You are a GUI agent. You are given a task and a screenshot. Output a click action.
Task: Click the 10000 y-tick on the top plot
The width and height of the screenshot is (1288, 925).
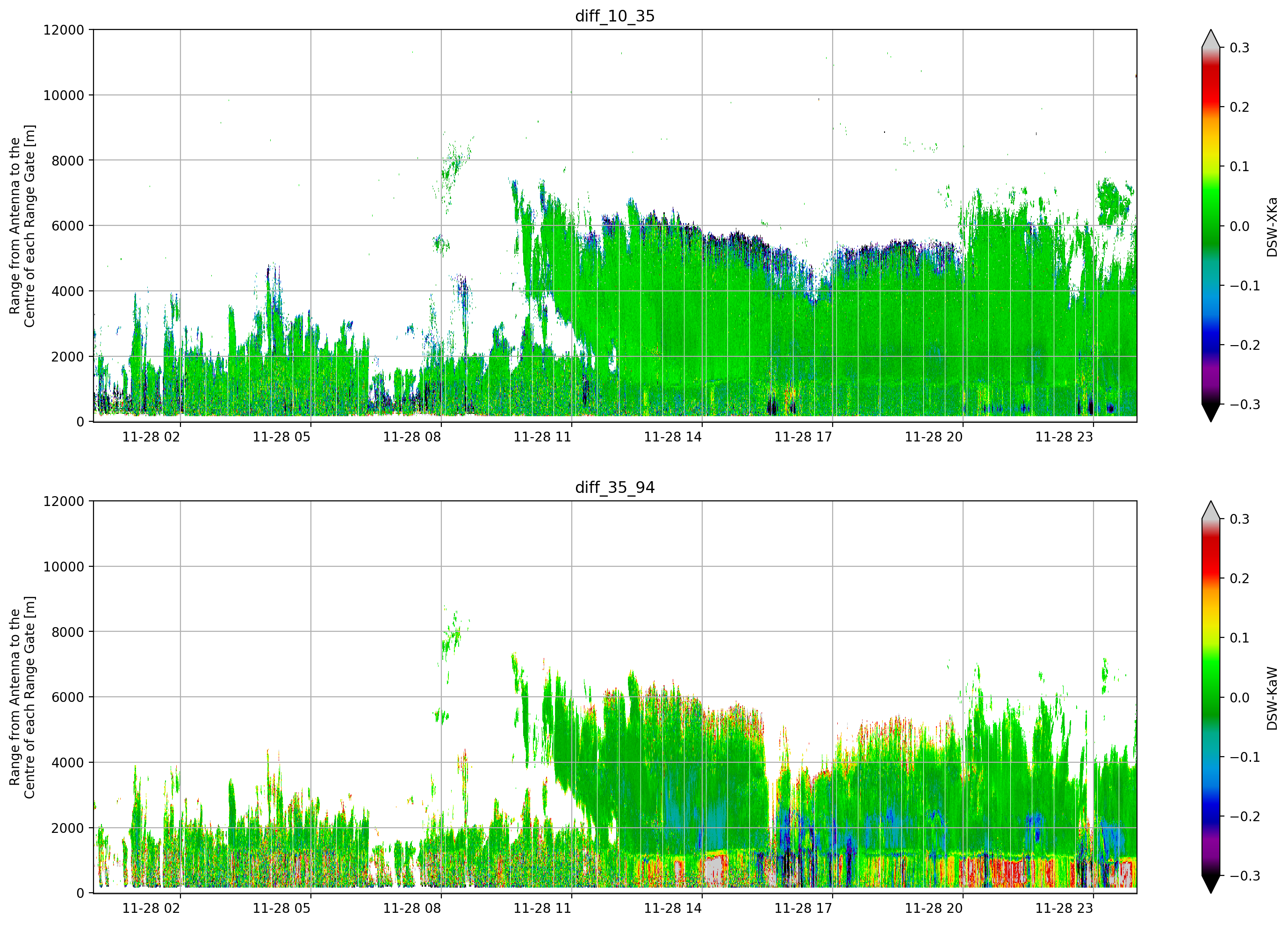(x=64, y=95)
